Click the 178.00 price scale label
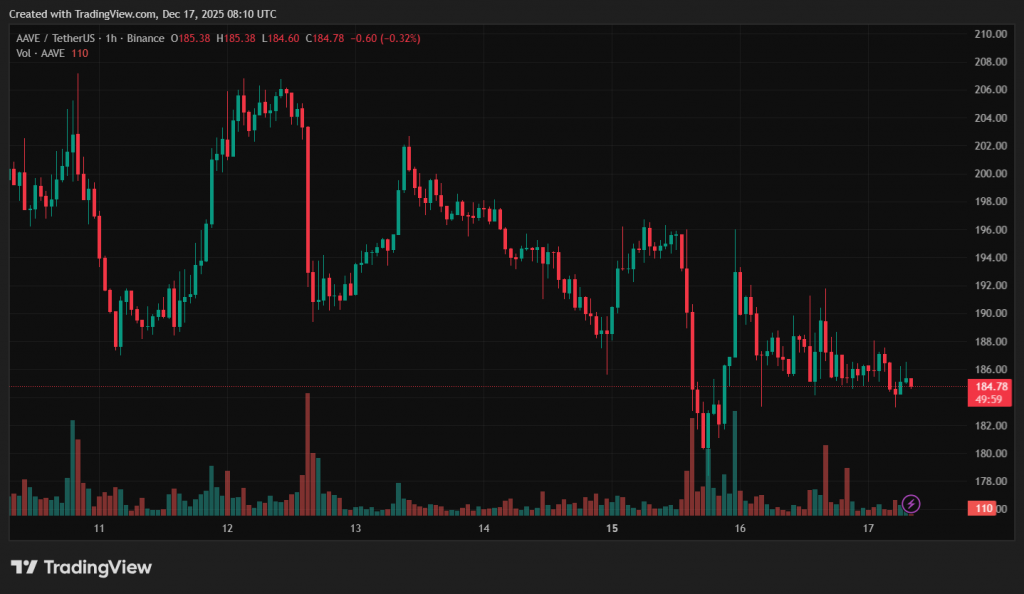The height and width of the screenshot is (594, 1024). tap(990, 482)
